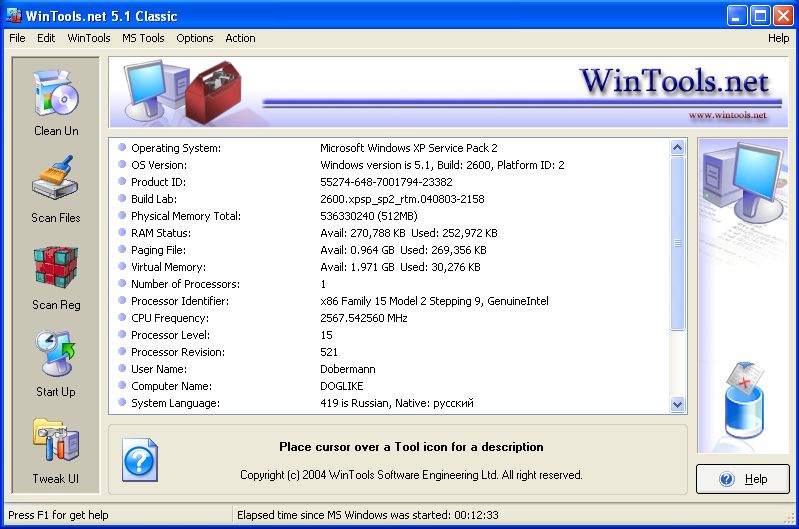Click Processor Identifier value x86 Family 15
The height and width of the screenshot is (529, 799).
coord(434,301)
